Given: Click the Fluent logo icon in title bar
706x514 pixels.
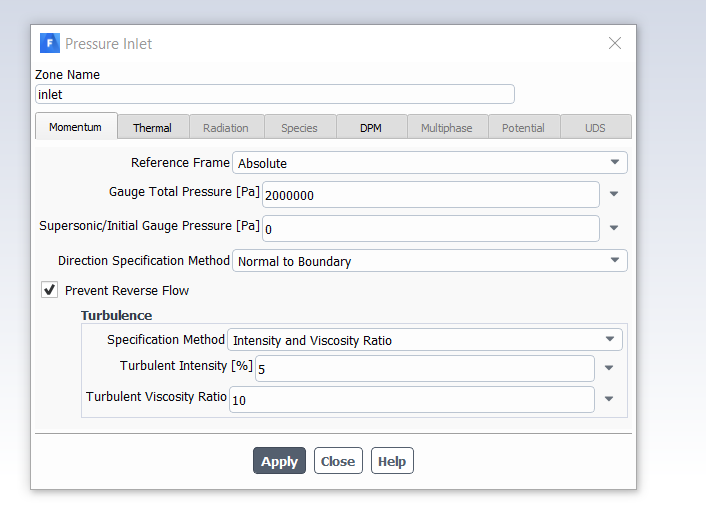Looking at the screenshot, I should point(49,43).
